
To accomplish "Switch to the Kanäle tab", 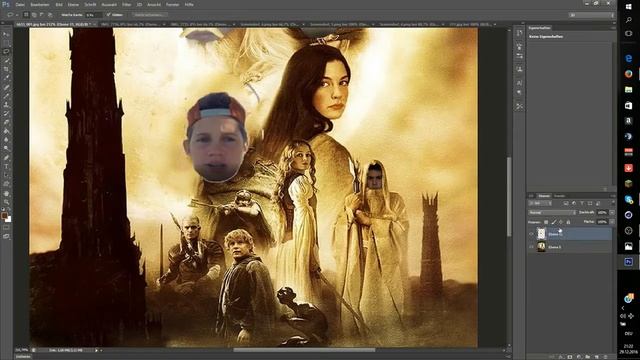I will pyautogui.click(x=560, y=196).
